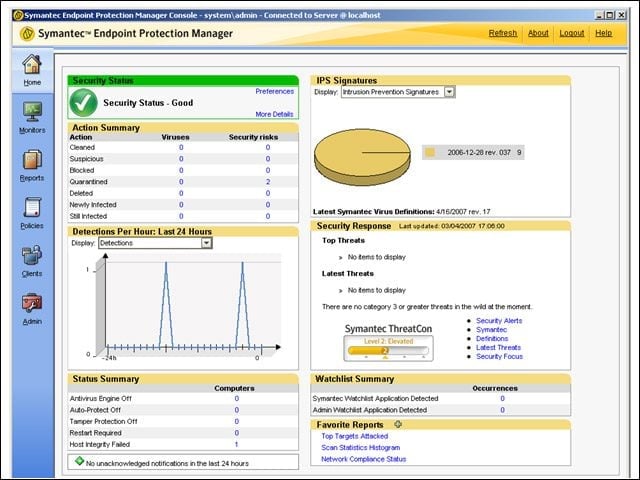Viewport: 640px width, 480px height.
Task: Click Antivirus Engine Off computers count
Action: point(236,398)
